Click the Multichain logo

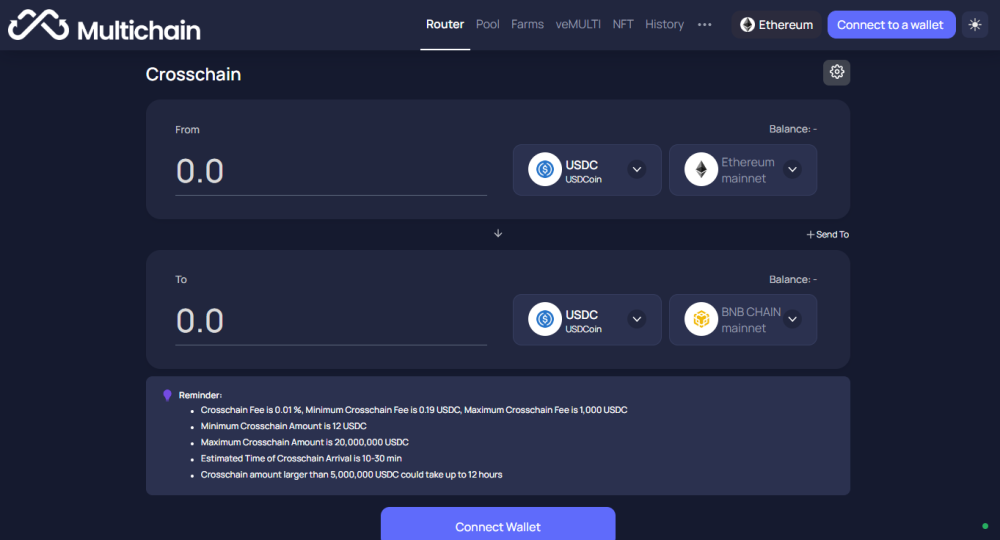coord(104,26)
